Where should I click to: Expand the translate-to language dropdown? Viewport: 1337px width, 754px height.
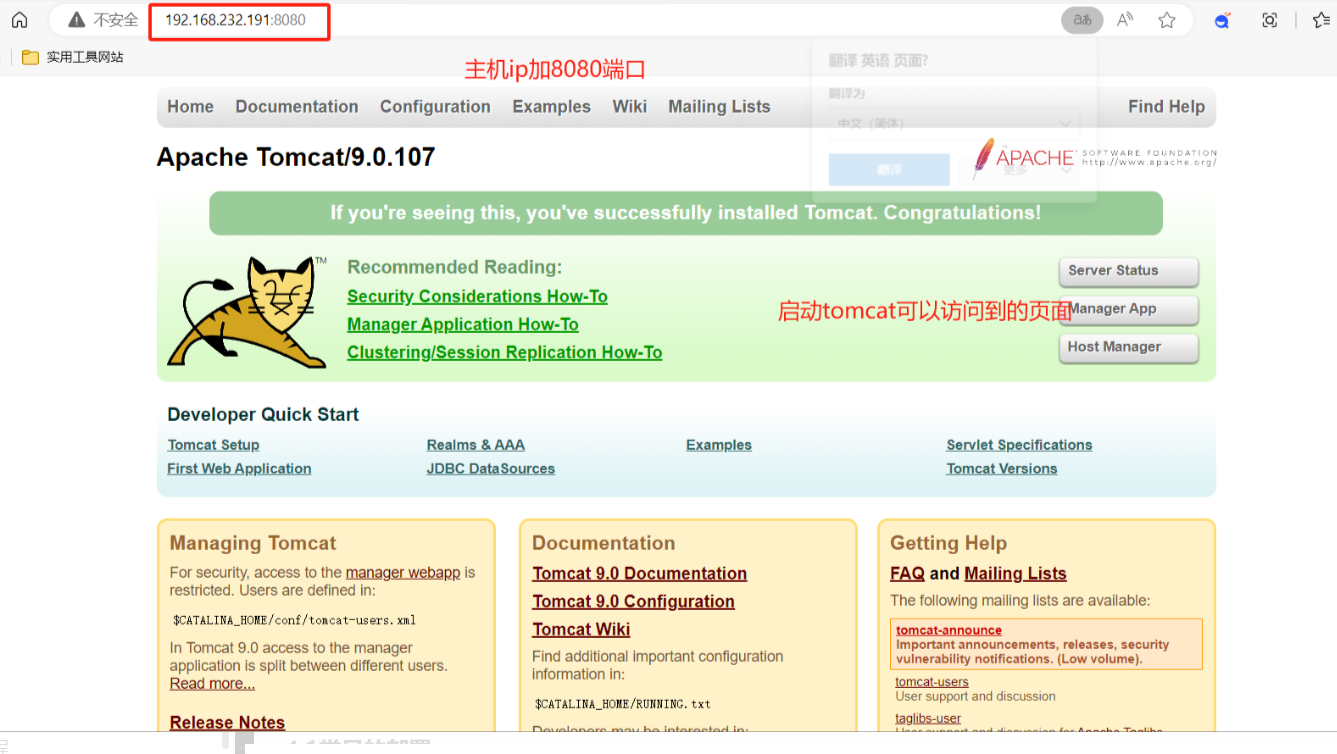tap(954, 123)
